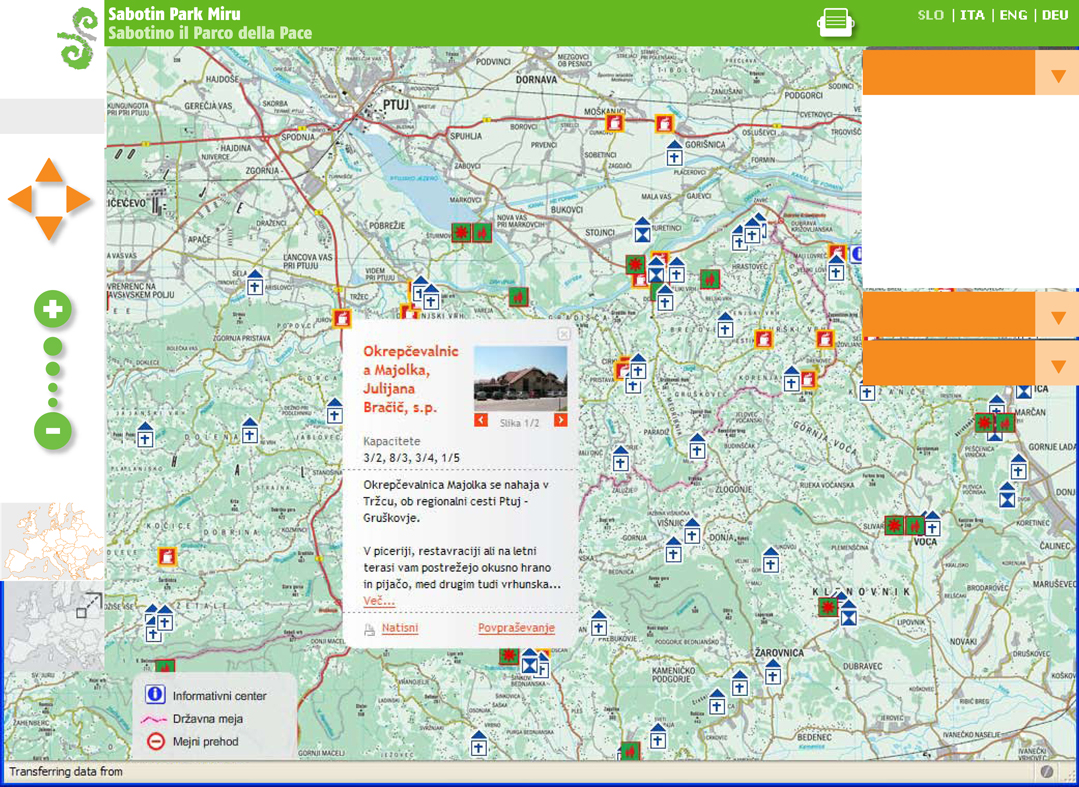
Task: Open the restaurant marker below Kočice label
Action: 167,556
